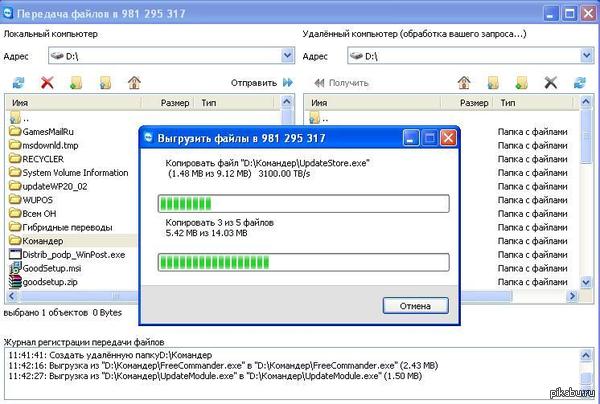The height and width of the screenshot is (404, 600).
Task: Refresh the remote computer file list
Action: coord(579,82)
